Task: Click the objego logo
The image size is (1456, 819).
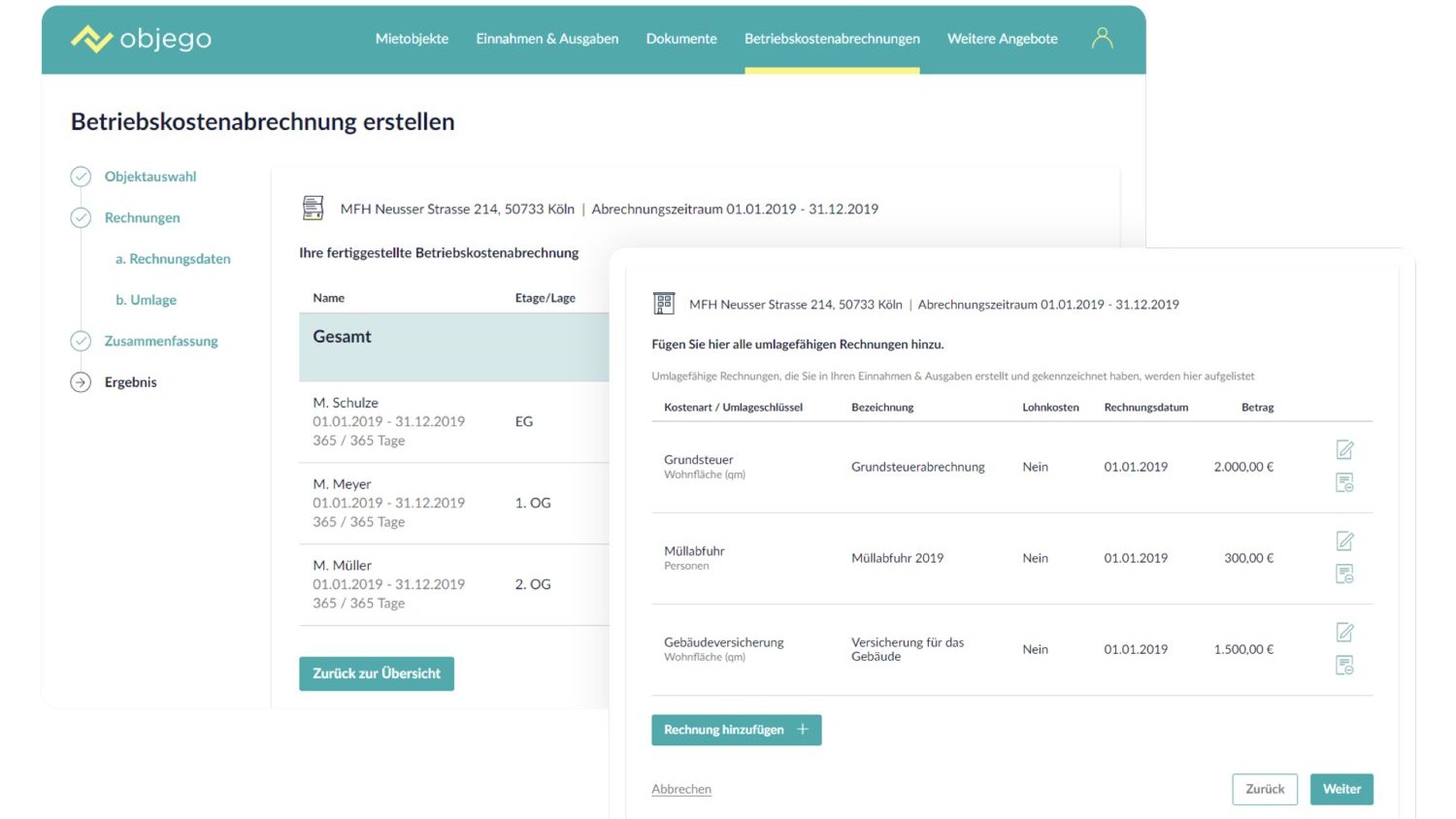Action: coord(141,39)
